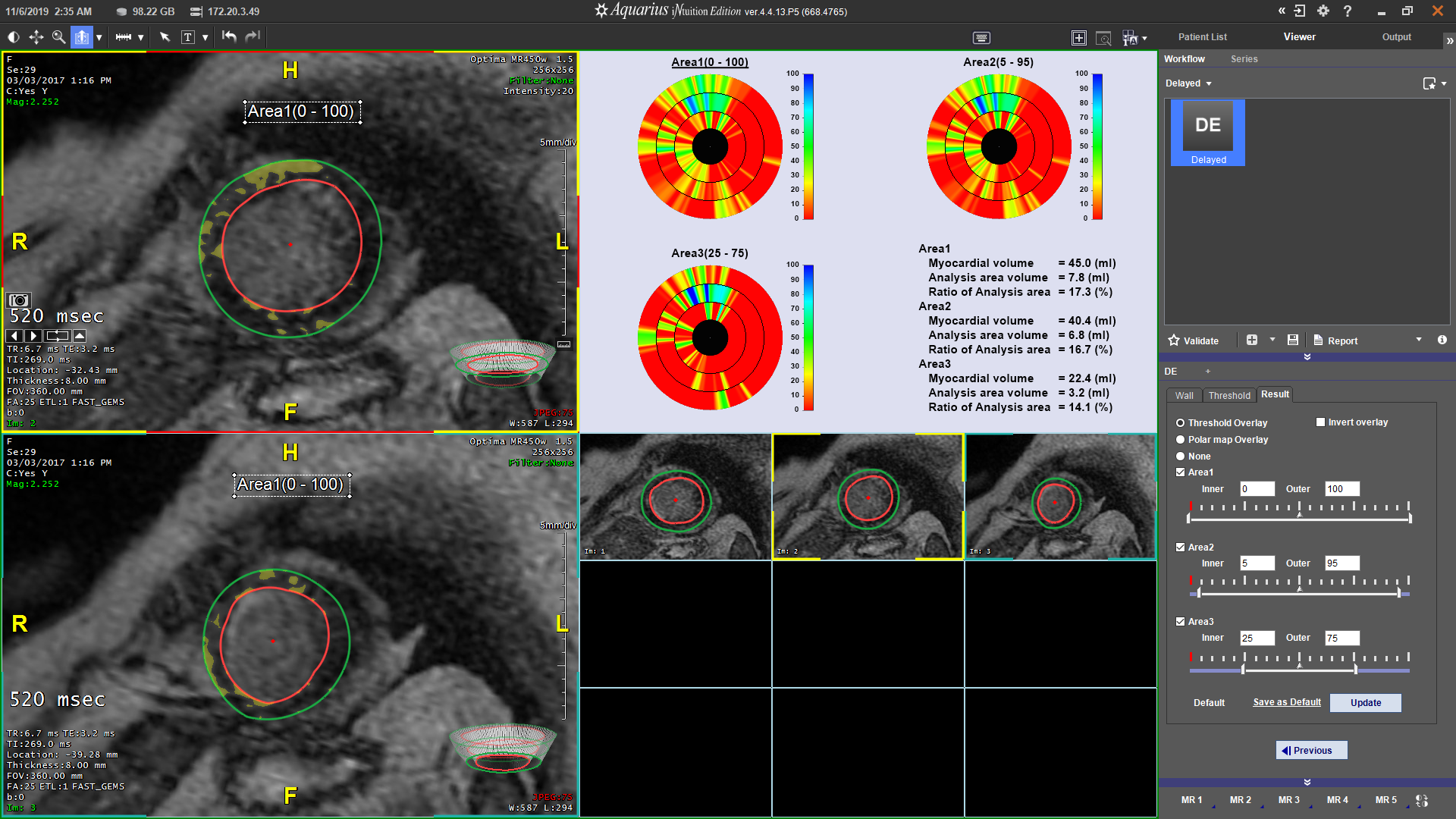Select None overlay radio button
The image size is (1456, 819).
[x=1180, y=456]
